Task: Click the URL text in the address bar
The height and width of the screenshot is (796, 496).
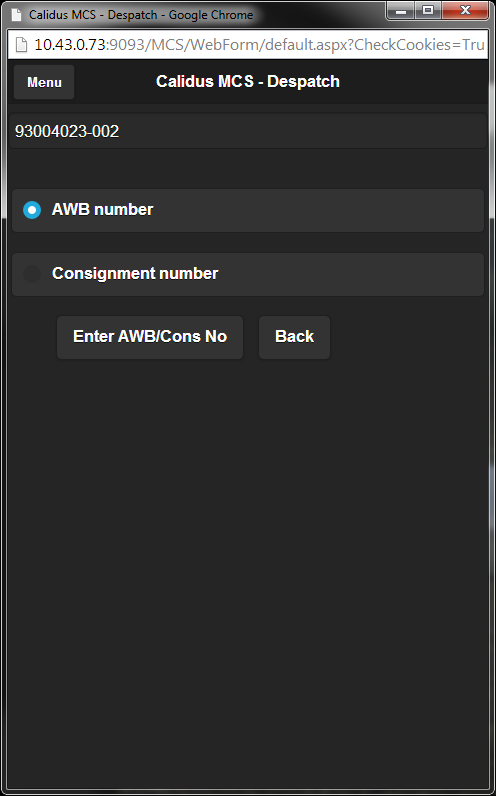Action: 259,45
